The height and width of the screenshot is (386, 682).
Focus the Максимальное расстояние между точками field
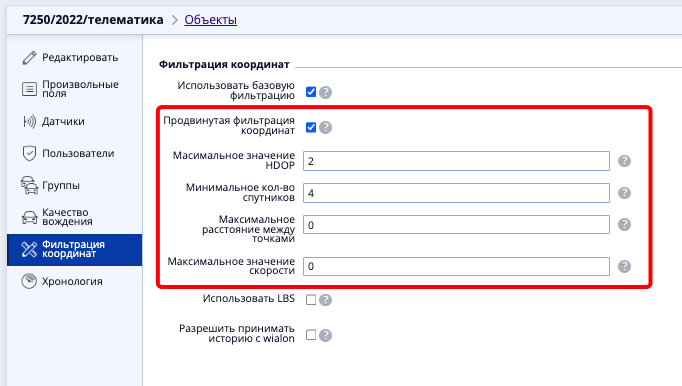click(456, 225)
